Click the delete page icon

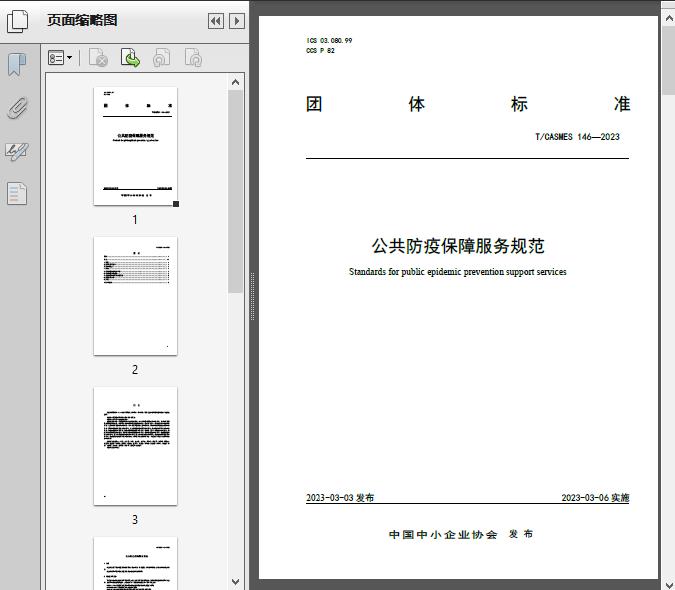[98, 58]
